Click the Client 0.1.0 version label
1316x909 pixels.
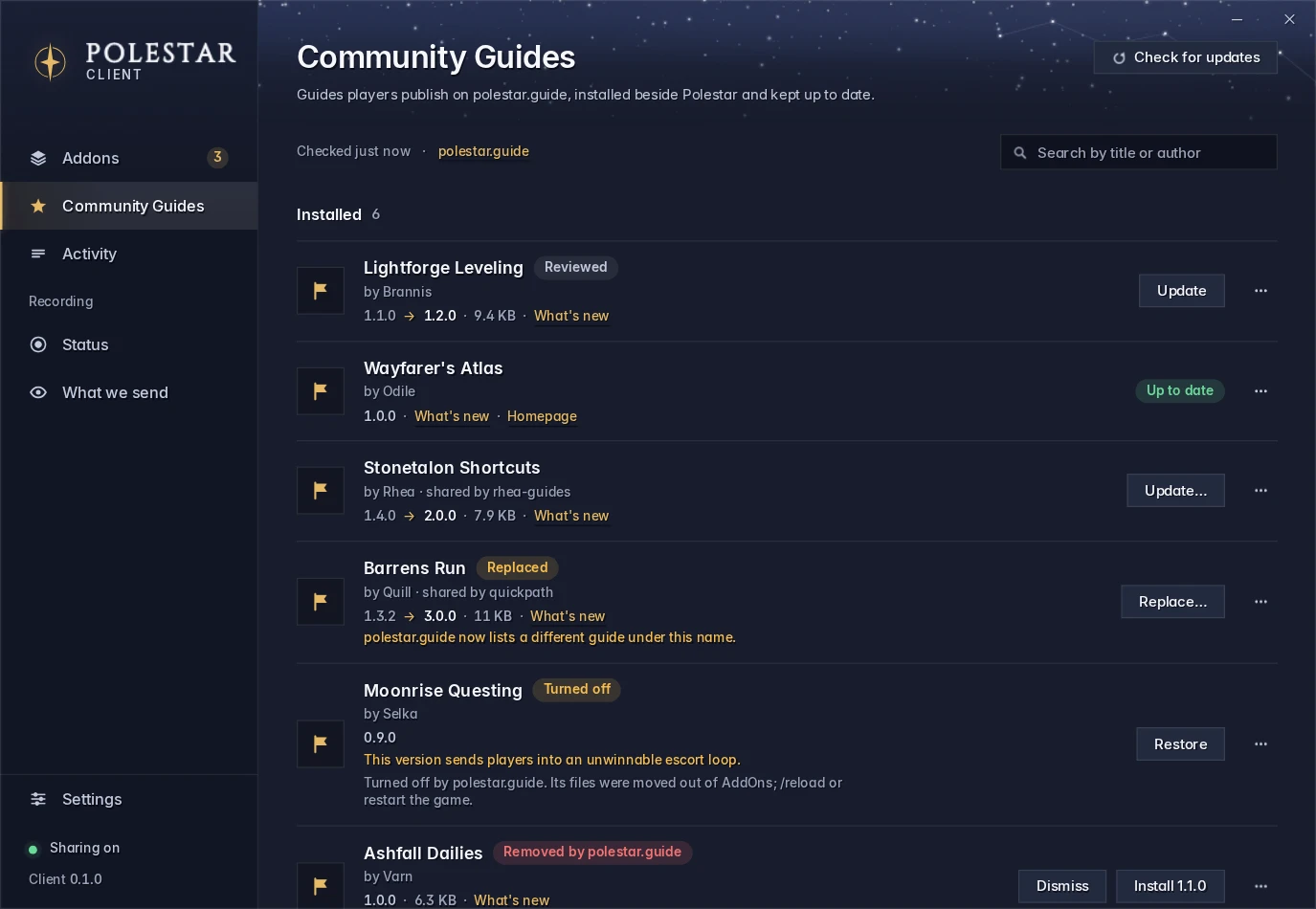[65, 879]
